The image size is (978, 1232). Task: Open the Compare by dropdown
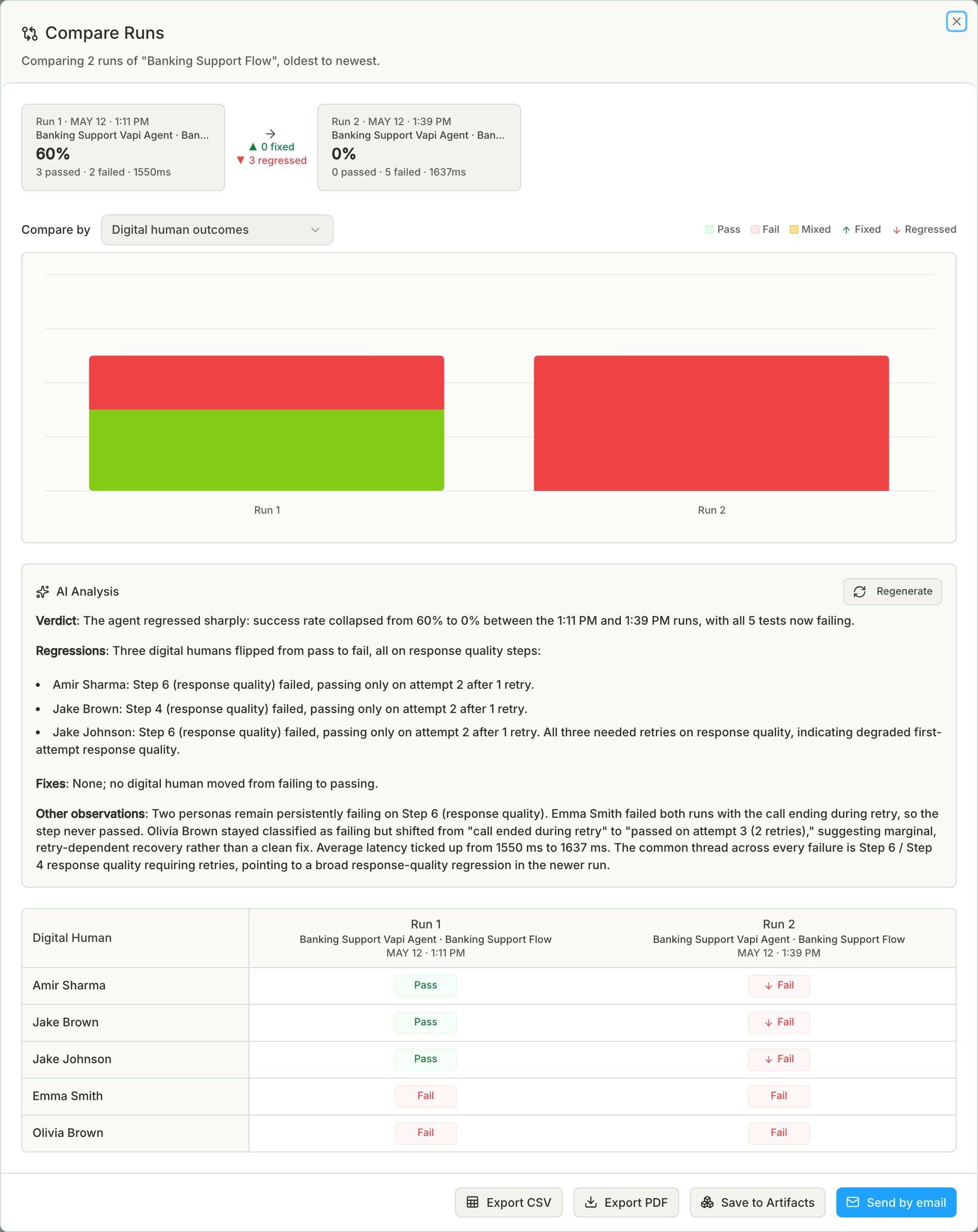tap(217, 230)
